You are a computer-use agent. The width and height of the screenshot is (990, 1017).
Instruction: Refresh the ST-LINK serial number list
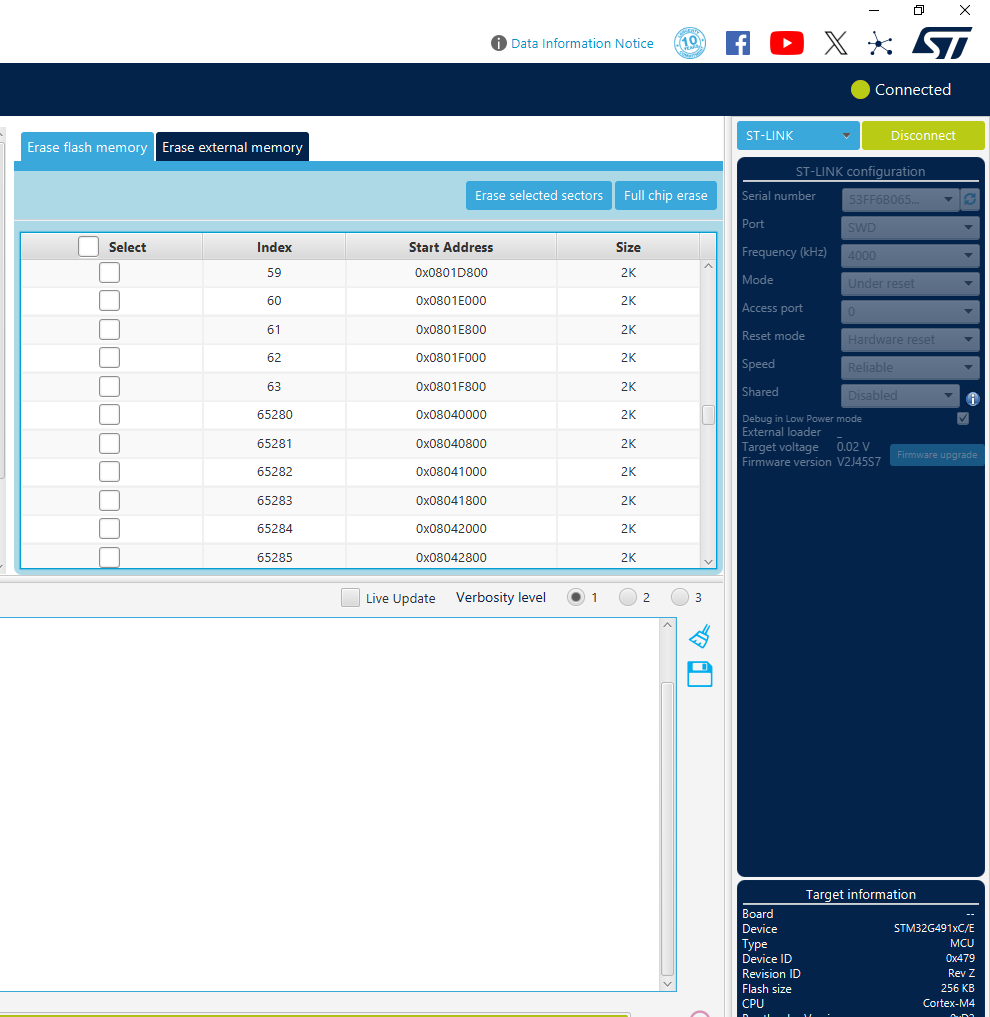tap(969, 199)
